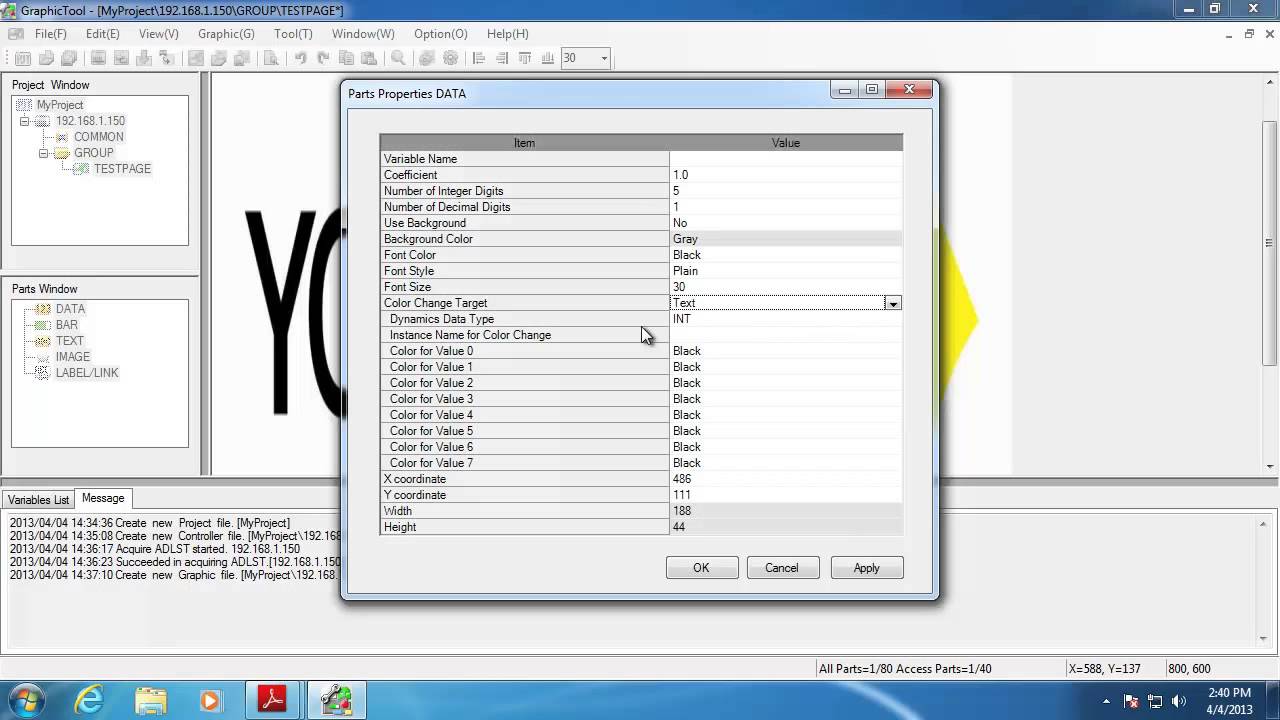Screen dimensions: 1280x720
Task: Click the Align Top toolbar icon
Action: [x=525, y=58]
